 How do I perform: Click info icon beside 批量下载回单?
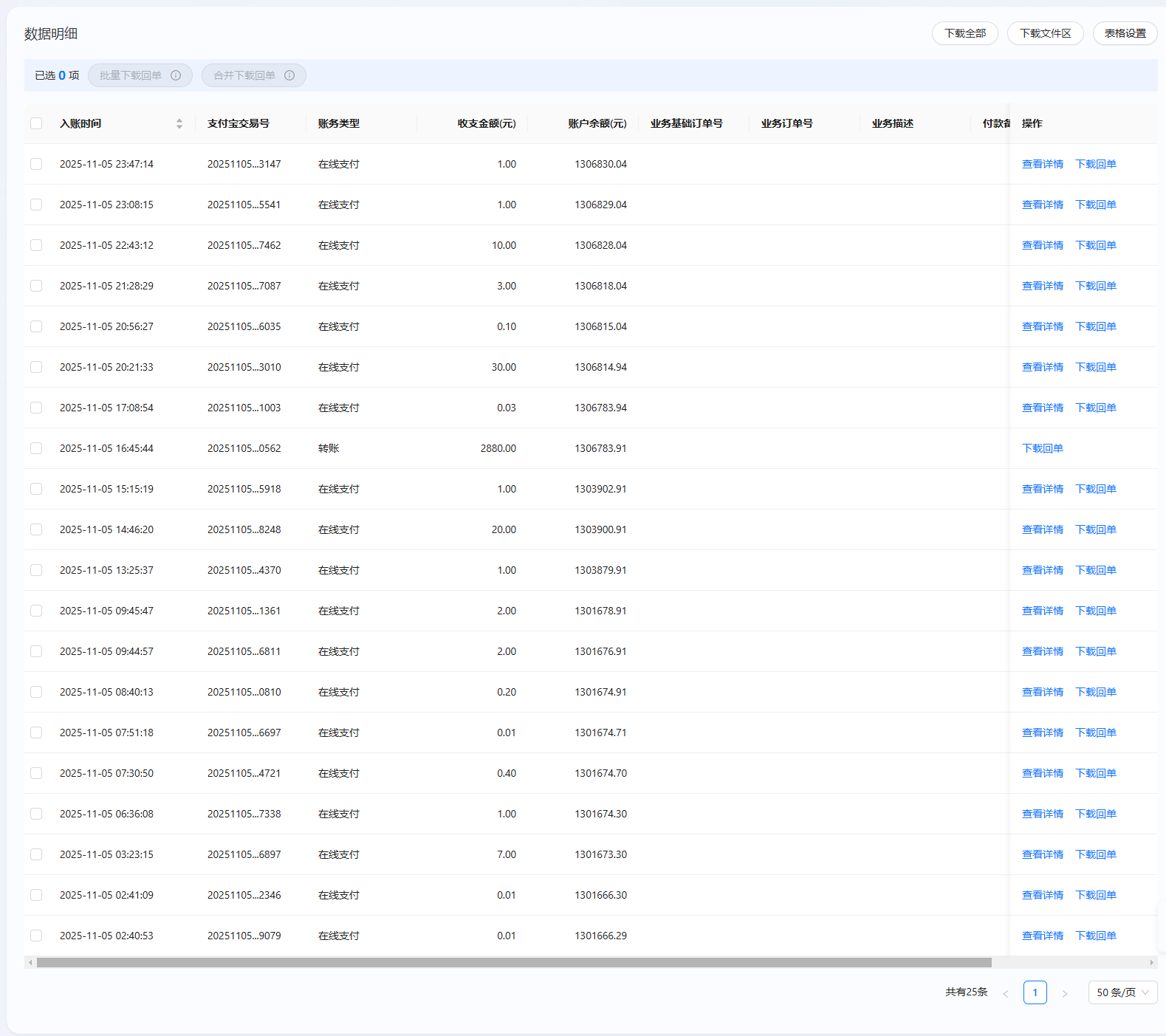click(176, 75)
